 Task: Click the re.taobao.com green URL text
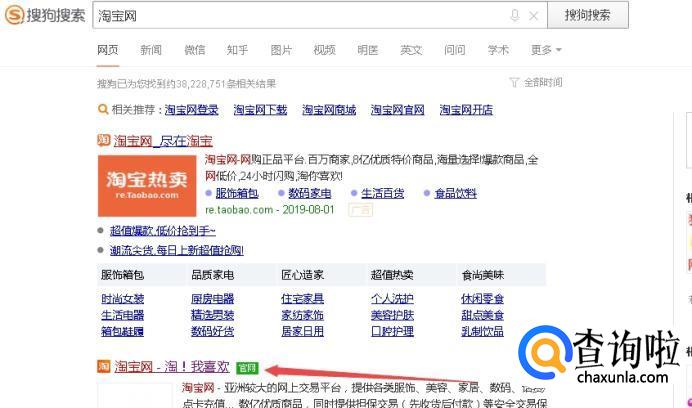pos(239,209)
